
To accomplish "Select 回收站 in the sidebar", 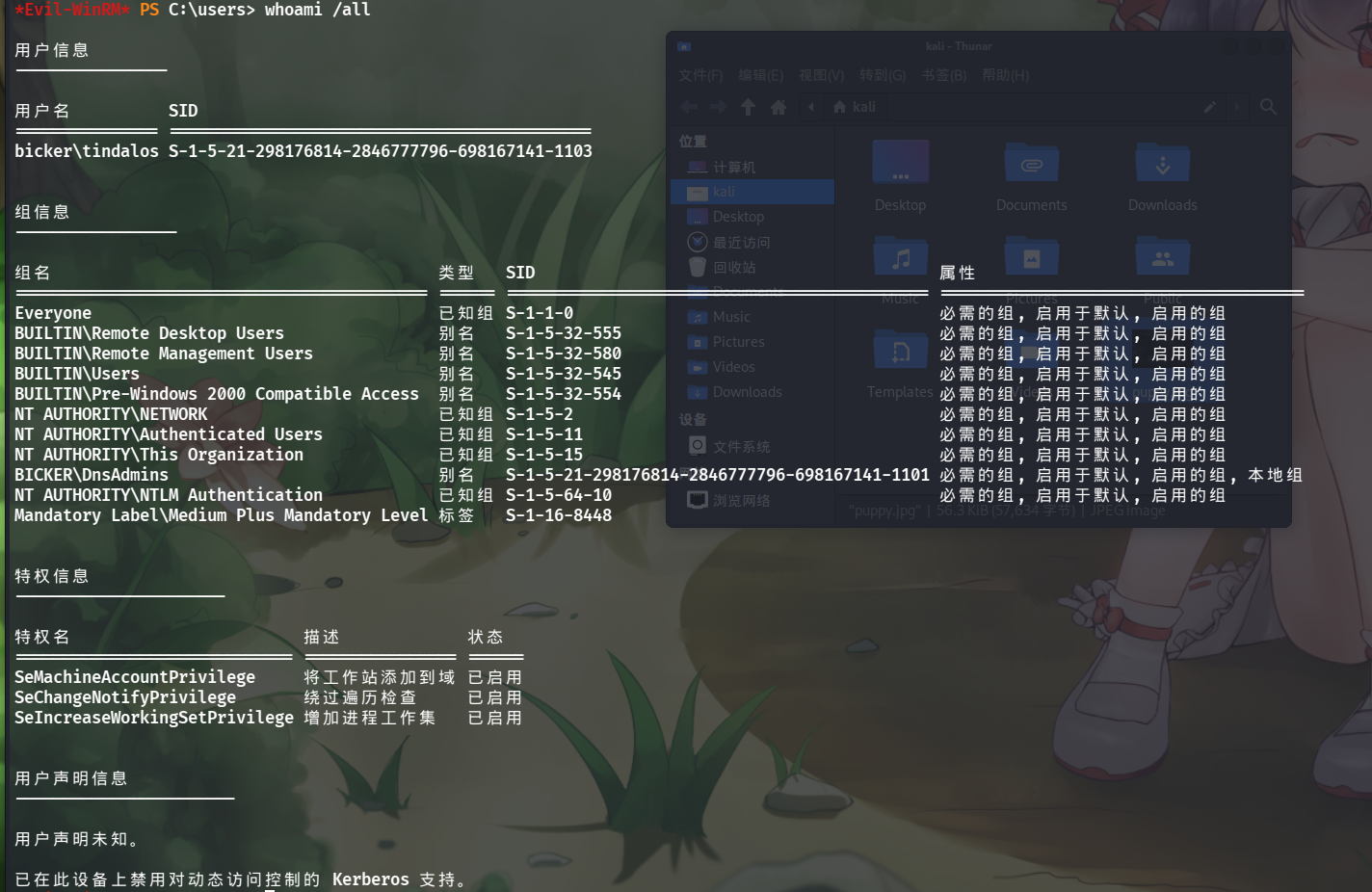I will 722,267.
